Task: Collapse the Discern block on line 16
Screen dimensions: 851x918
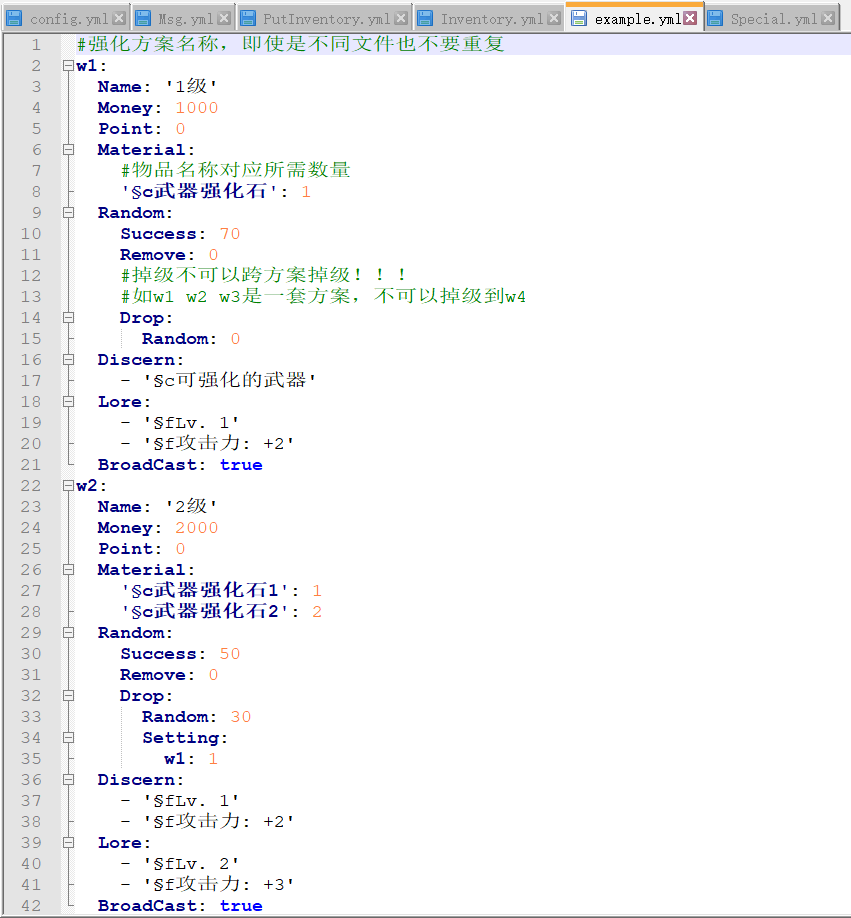Action: (68, 360)
